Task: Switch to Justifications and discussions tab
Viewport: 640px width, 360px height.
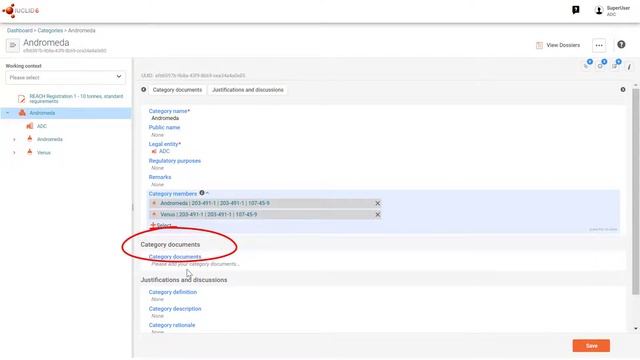Action: tap(248, 90)
